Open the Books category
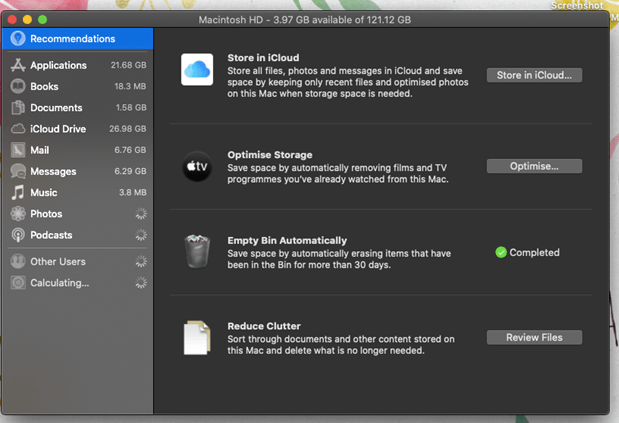619x423 pixels. coord(77,86)
